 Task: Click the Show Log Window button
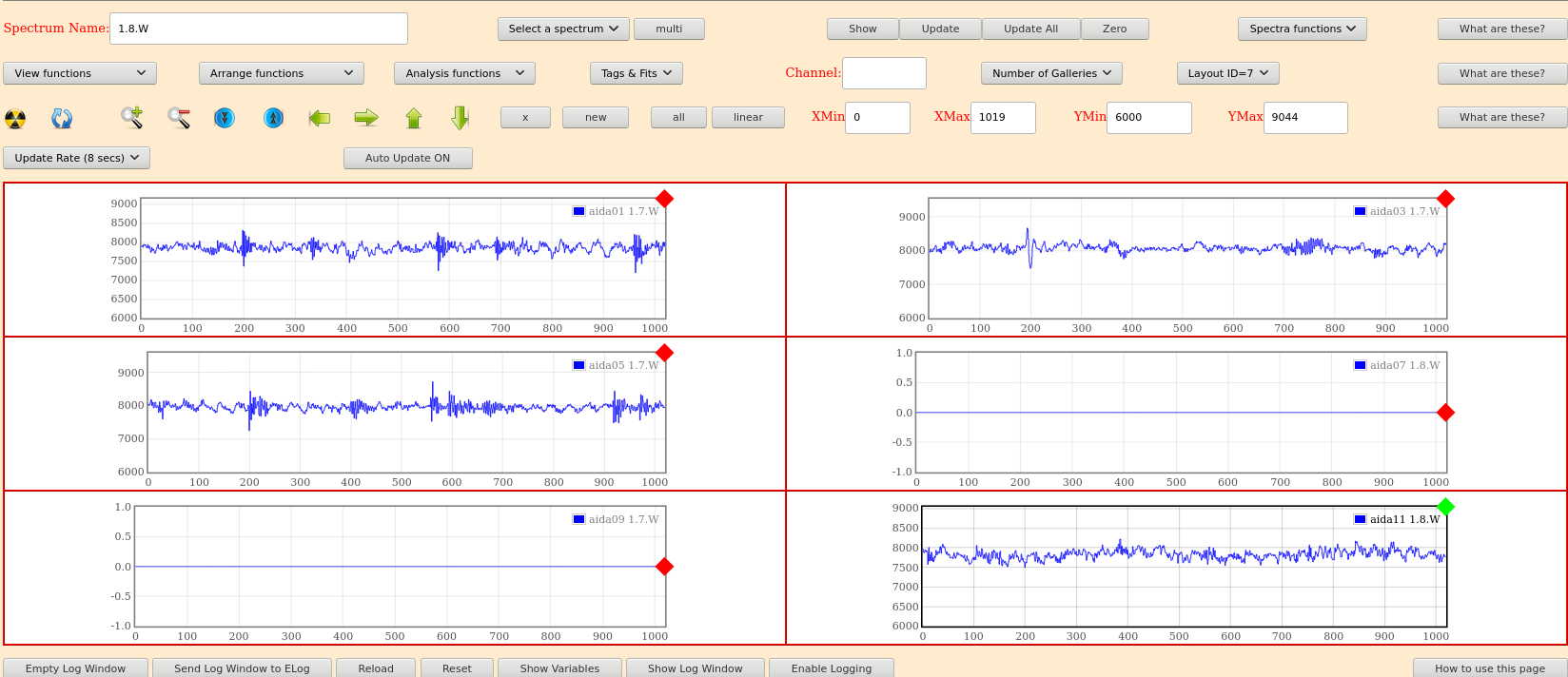tap(695, 668)
